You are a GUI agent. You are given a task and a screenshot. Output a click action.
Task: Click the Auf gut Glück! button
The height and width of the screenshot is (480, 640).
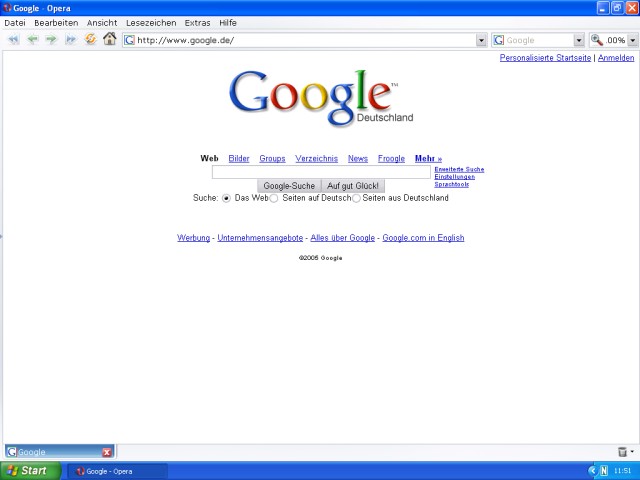point(353,186)
